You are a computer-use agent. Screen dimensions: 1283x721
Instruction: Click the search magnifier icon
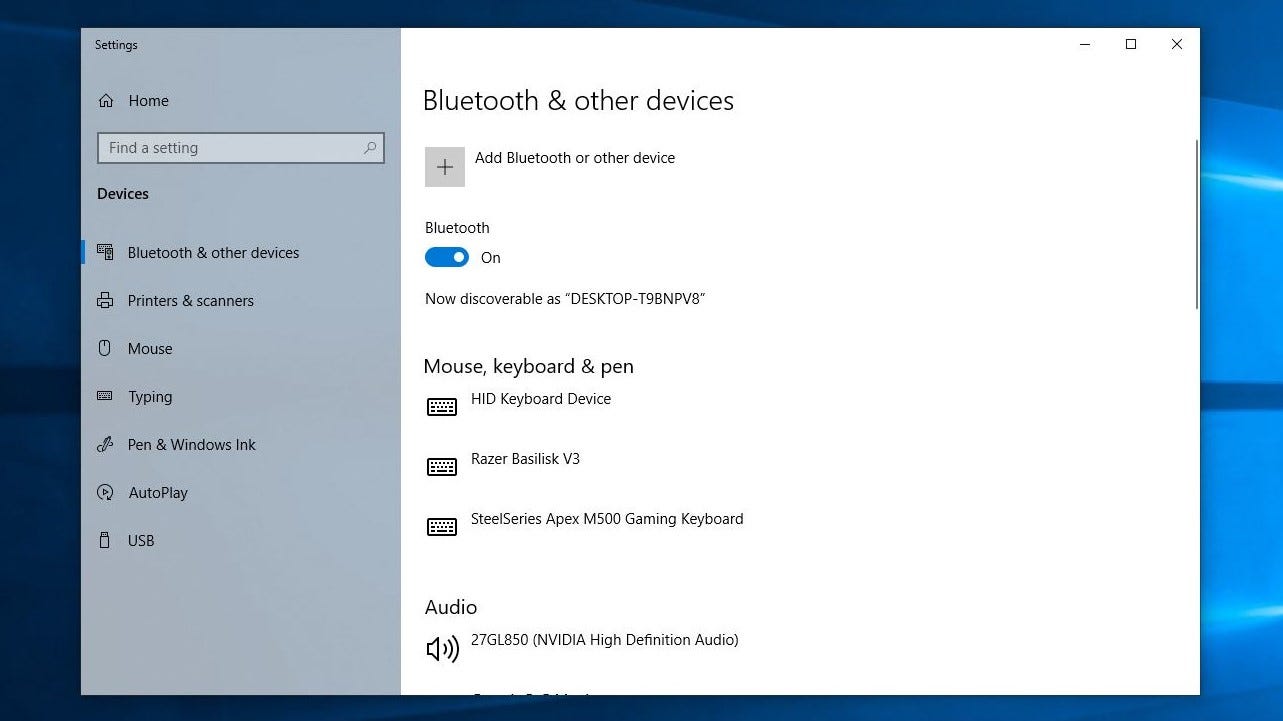point(370,148)
